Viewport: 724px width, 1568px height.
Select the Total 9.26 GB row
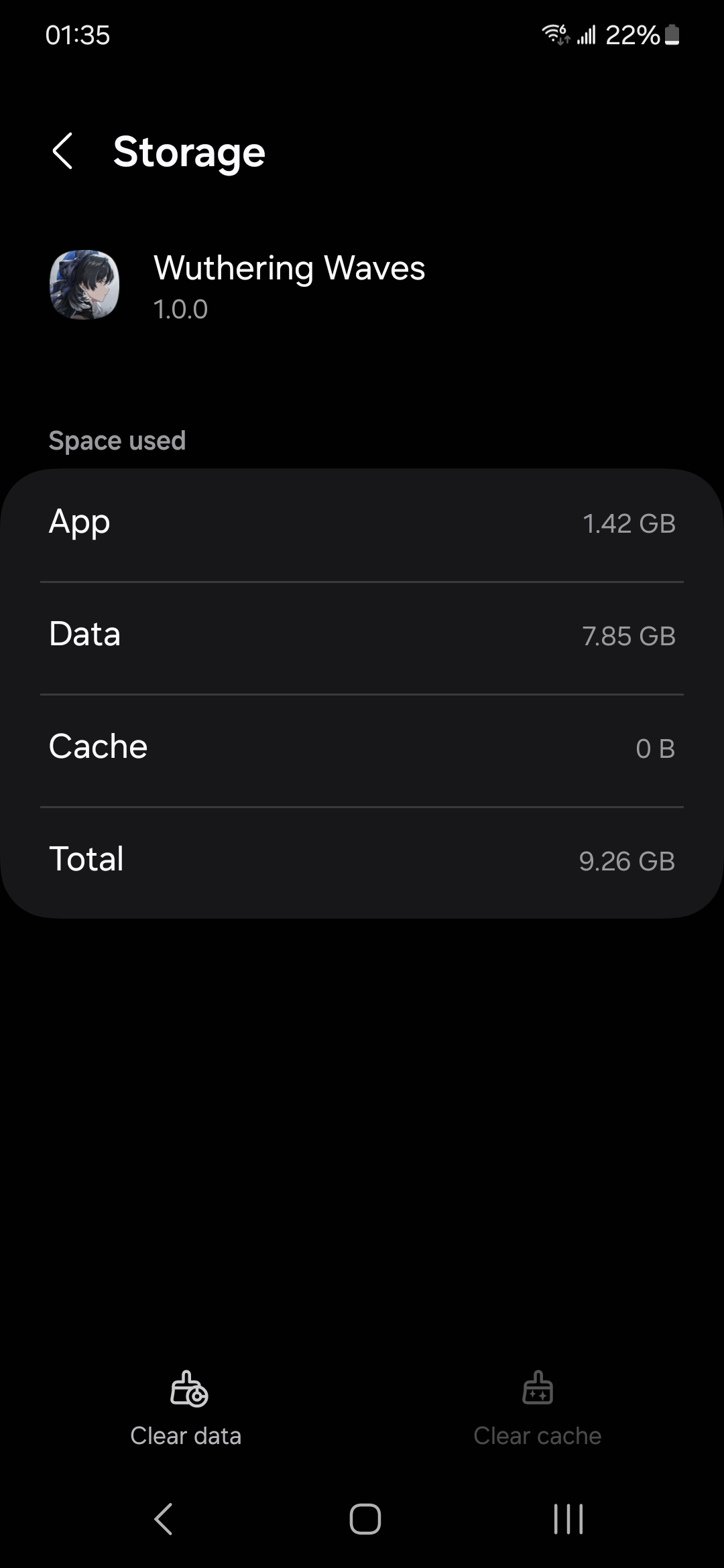click(362, 860)
